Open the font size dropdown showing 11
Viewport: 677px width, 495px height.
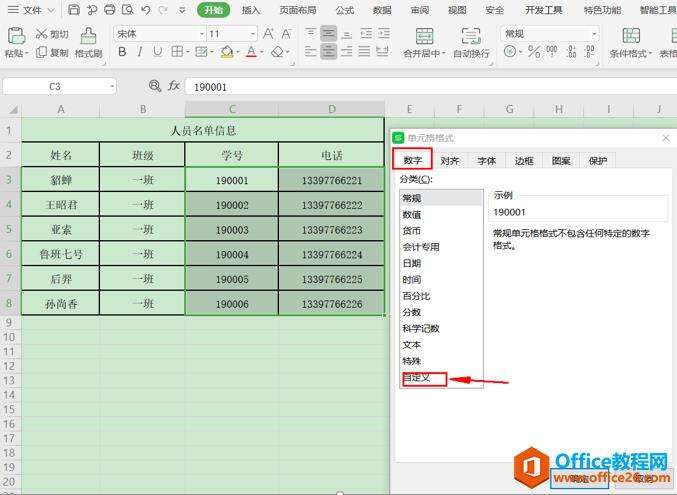click(232, 33)
